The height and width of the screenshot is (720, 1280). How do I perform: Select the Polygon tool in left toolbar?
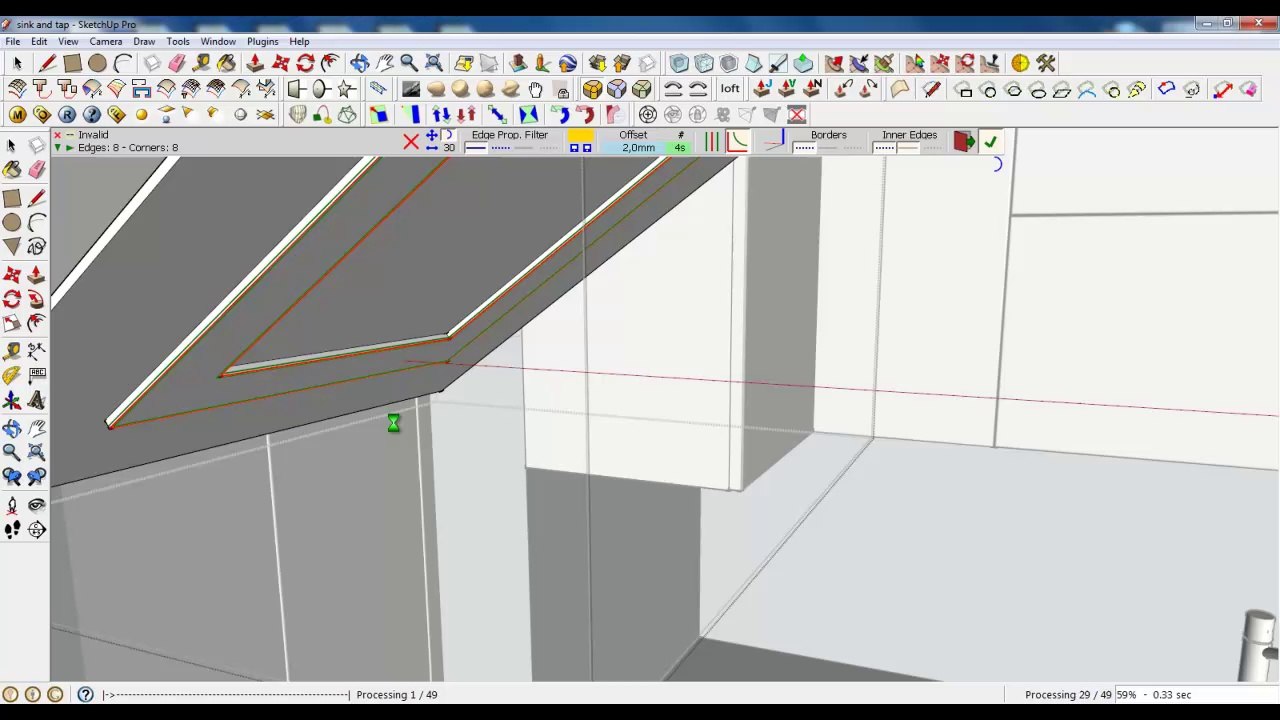pos(12,246)
